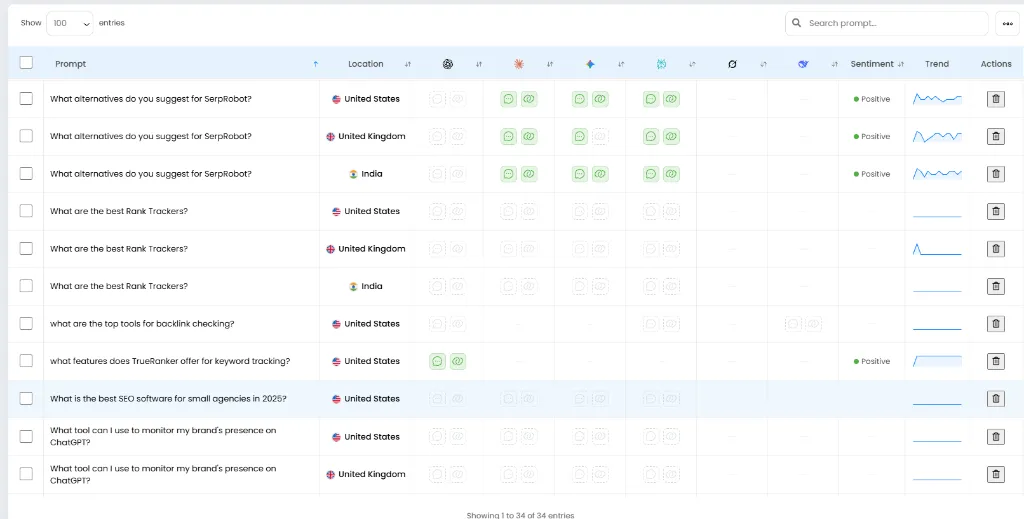Click the search magnifier icon
The image size is (1024, 519).
pyautogui.click(x=796, y=23)
